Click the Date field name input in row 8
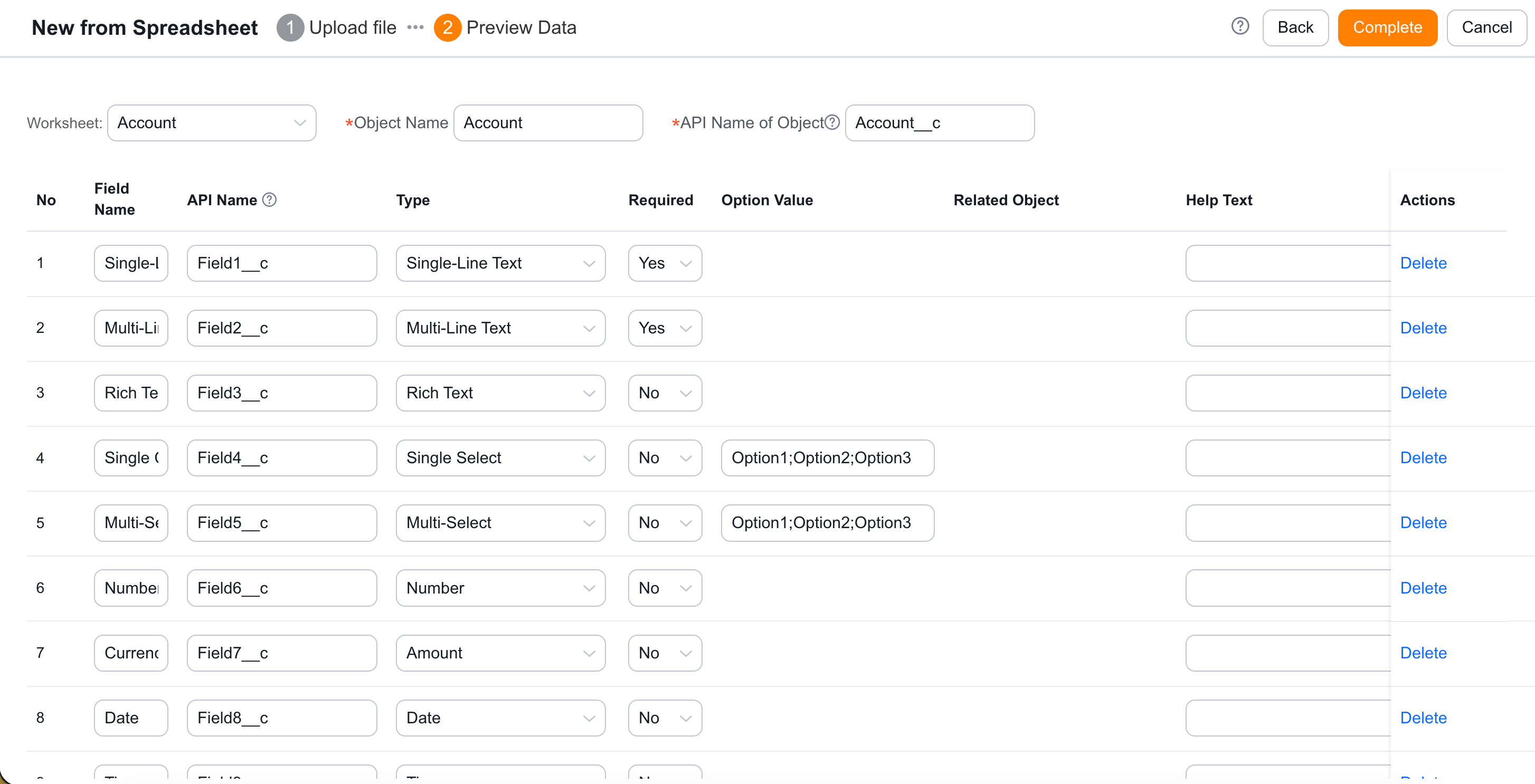 click(131, 718)
